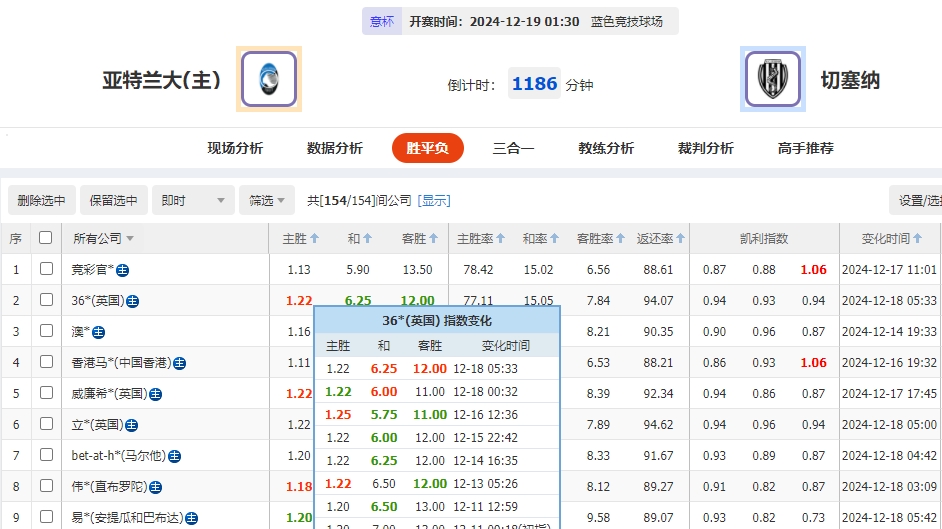
Task: Tick the select-all checkbox in table header
Action: [x=45, y=238]
